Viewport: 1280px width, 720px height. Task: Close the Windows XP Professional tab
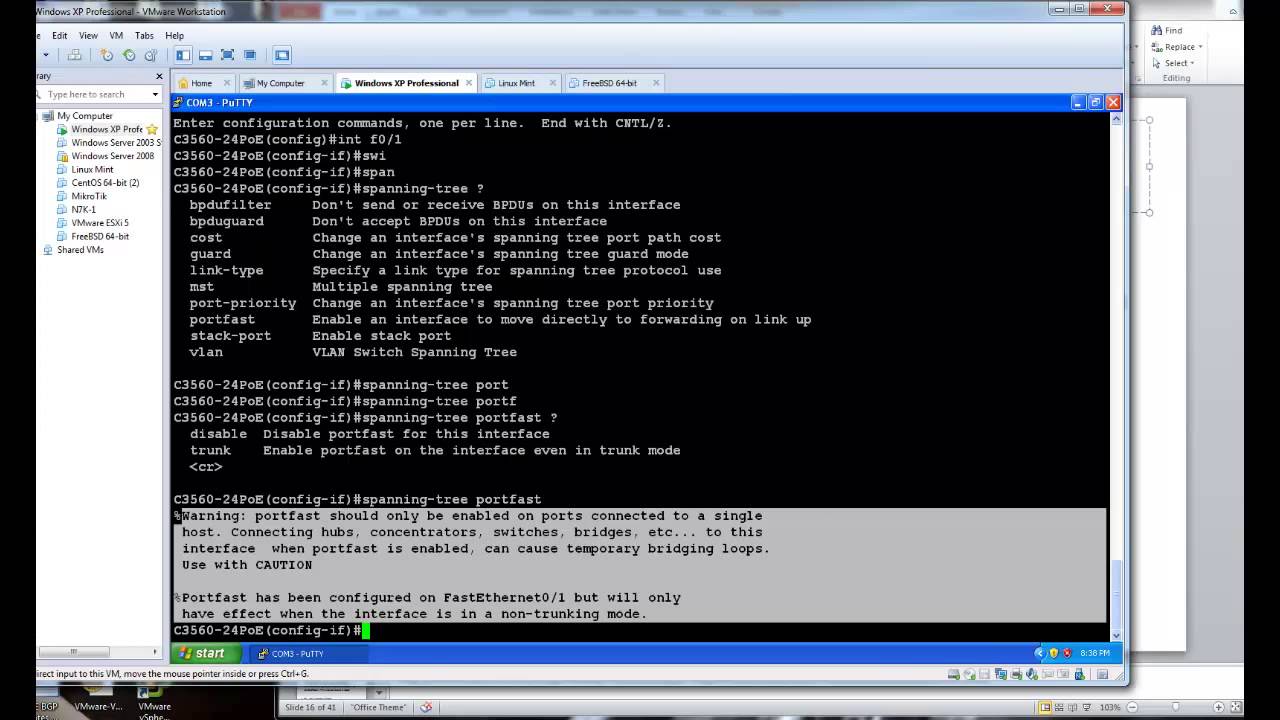click(x=469, y=83)
